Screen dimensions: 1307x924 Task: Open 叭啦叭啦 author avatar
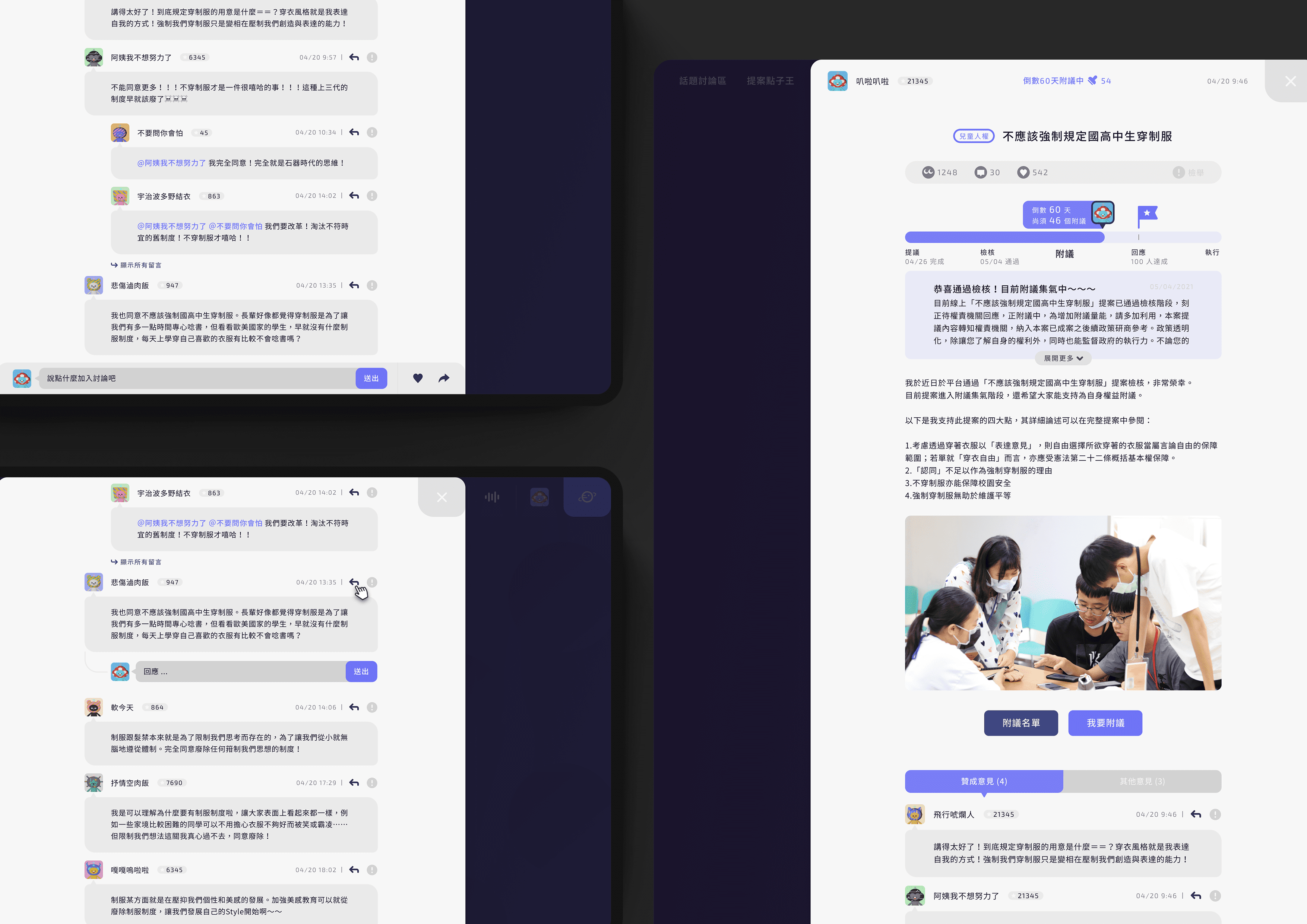tap(838, 81)
